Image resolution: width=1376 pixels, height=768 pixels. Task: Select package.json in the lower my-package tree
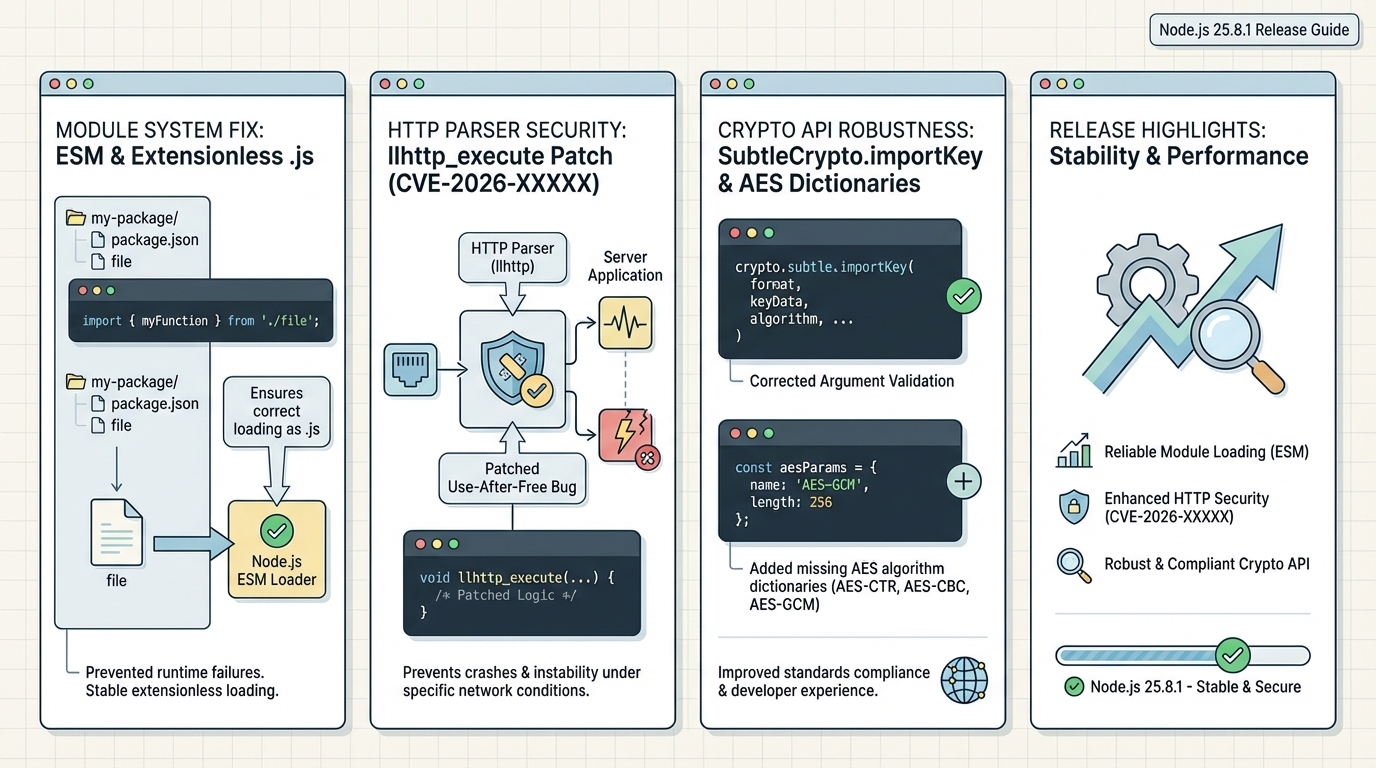click(154, 404)
